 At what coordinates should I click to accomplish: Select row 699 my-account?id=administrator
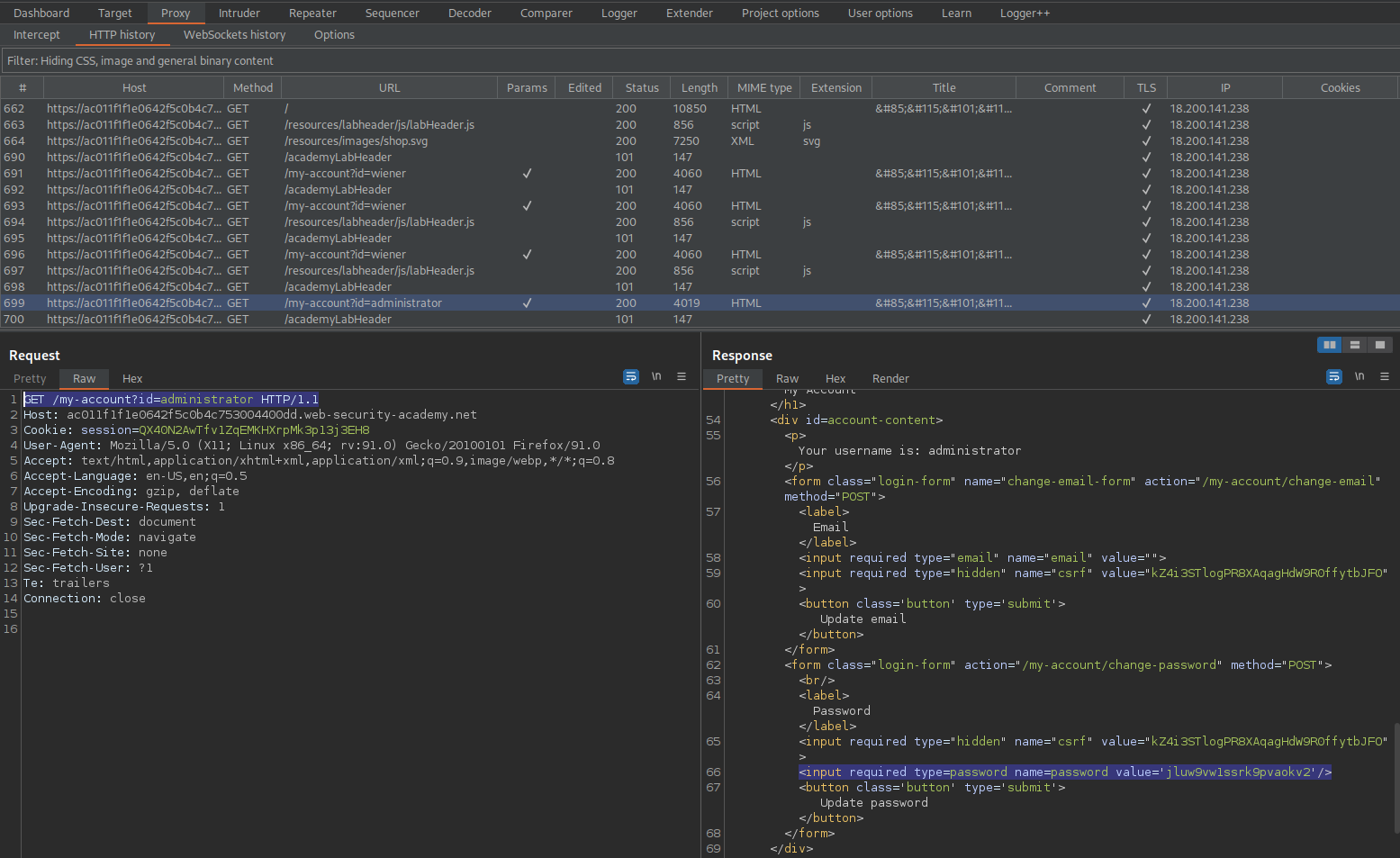pos(700,303)
